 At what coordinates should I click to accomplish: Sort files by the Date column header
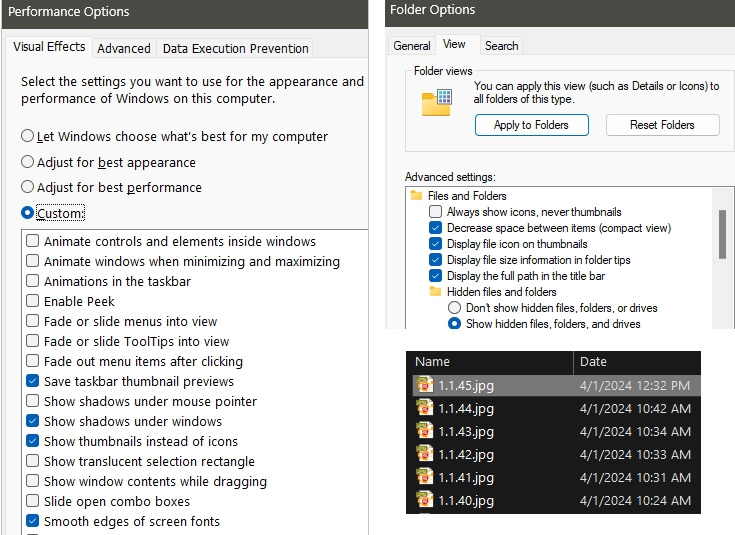point(637,362)
